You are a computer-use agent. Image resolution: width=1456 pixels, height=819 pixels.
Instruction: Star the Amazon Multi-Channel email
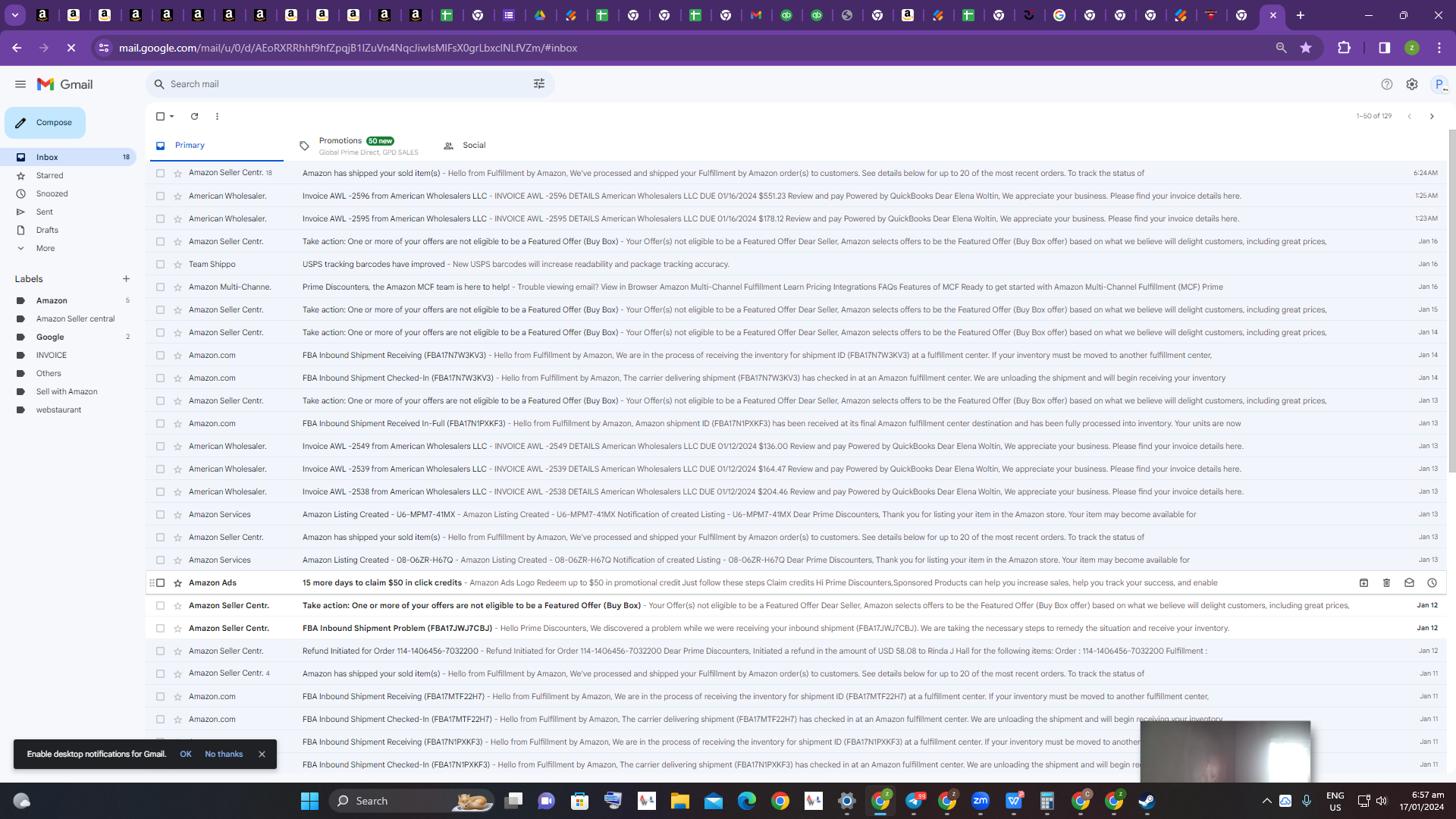(177, 287)
